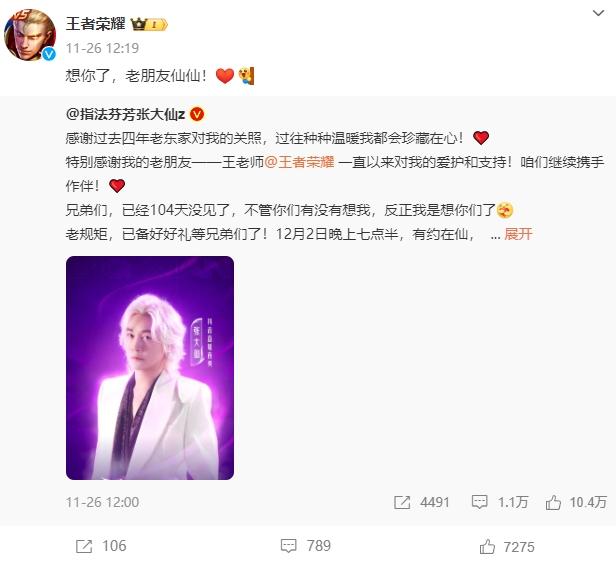Image resolution: width=616 pixels, height=564 pixels.
Task: Open the 王者荣耀 account name link
Action: pyautogui.click(x=95, y=24)
